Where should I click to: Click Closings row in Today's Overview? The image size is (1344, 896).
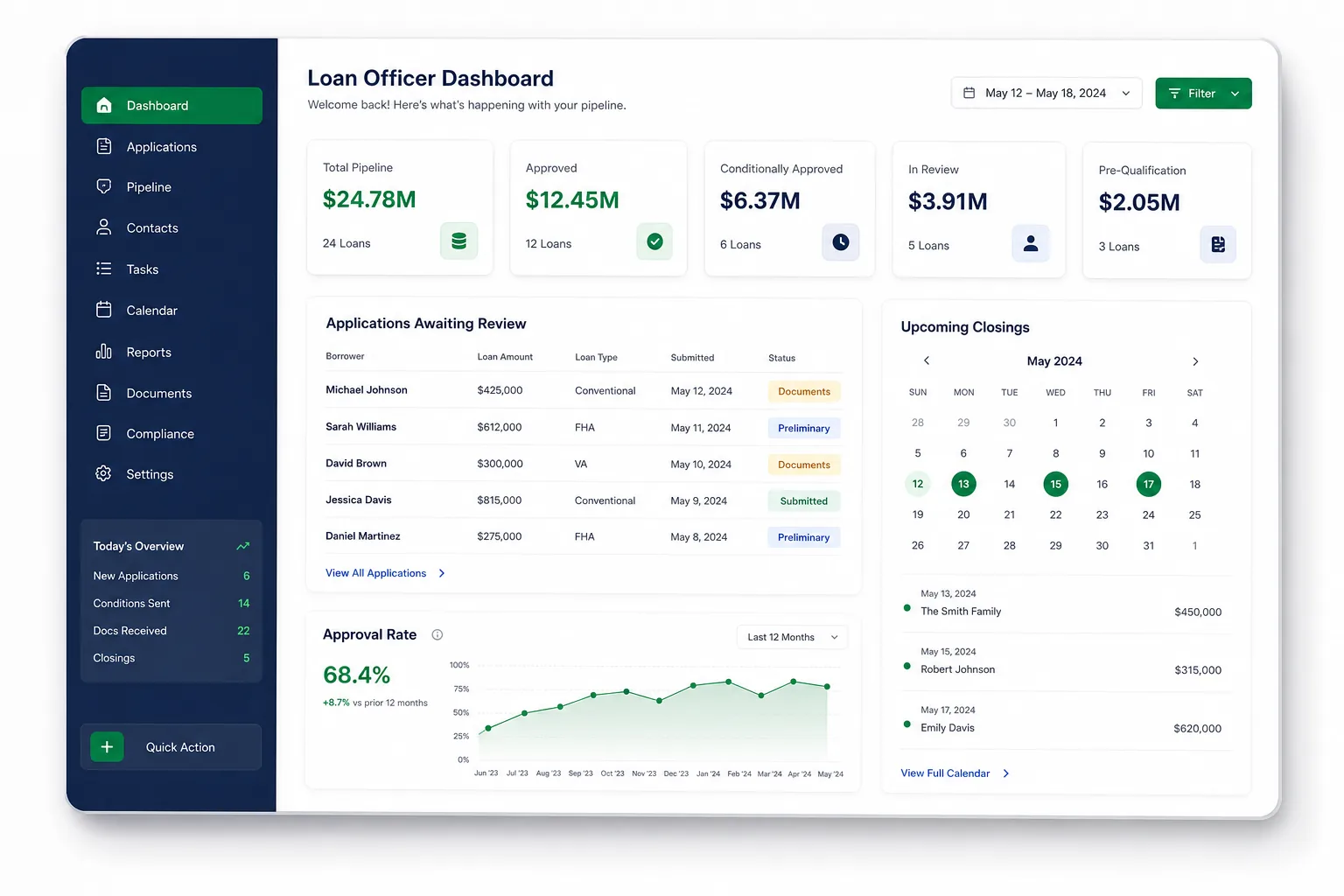click(x=171, y=658)
